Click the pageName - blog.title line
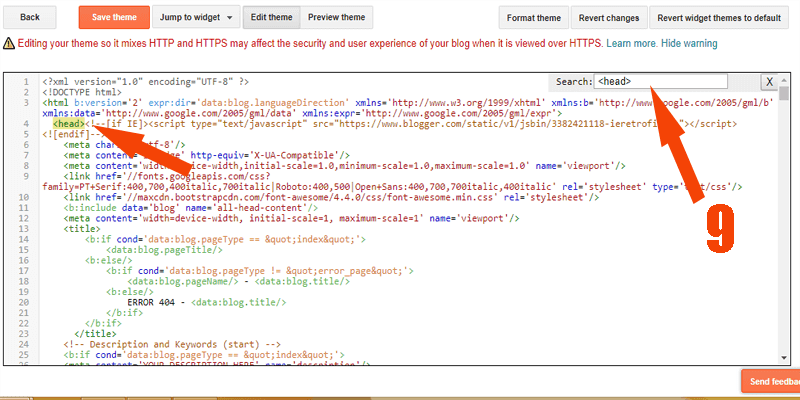This screenshot has width=800, height=400. click(x=238, y=281)
